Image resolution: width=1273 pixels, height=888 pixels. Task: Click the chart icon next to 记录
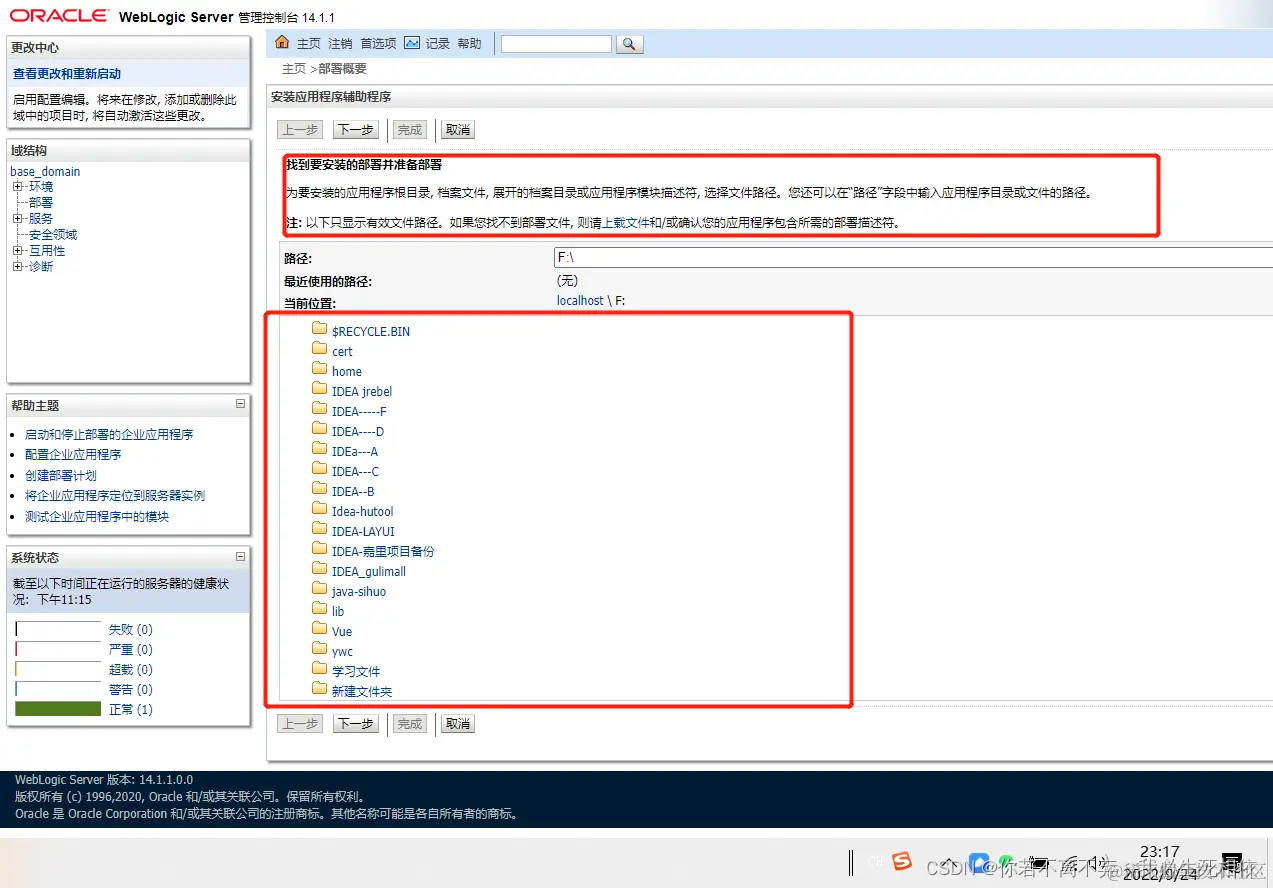[412, 43]
